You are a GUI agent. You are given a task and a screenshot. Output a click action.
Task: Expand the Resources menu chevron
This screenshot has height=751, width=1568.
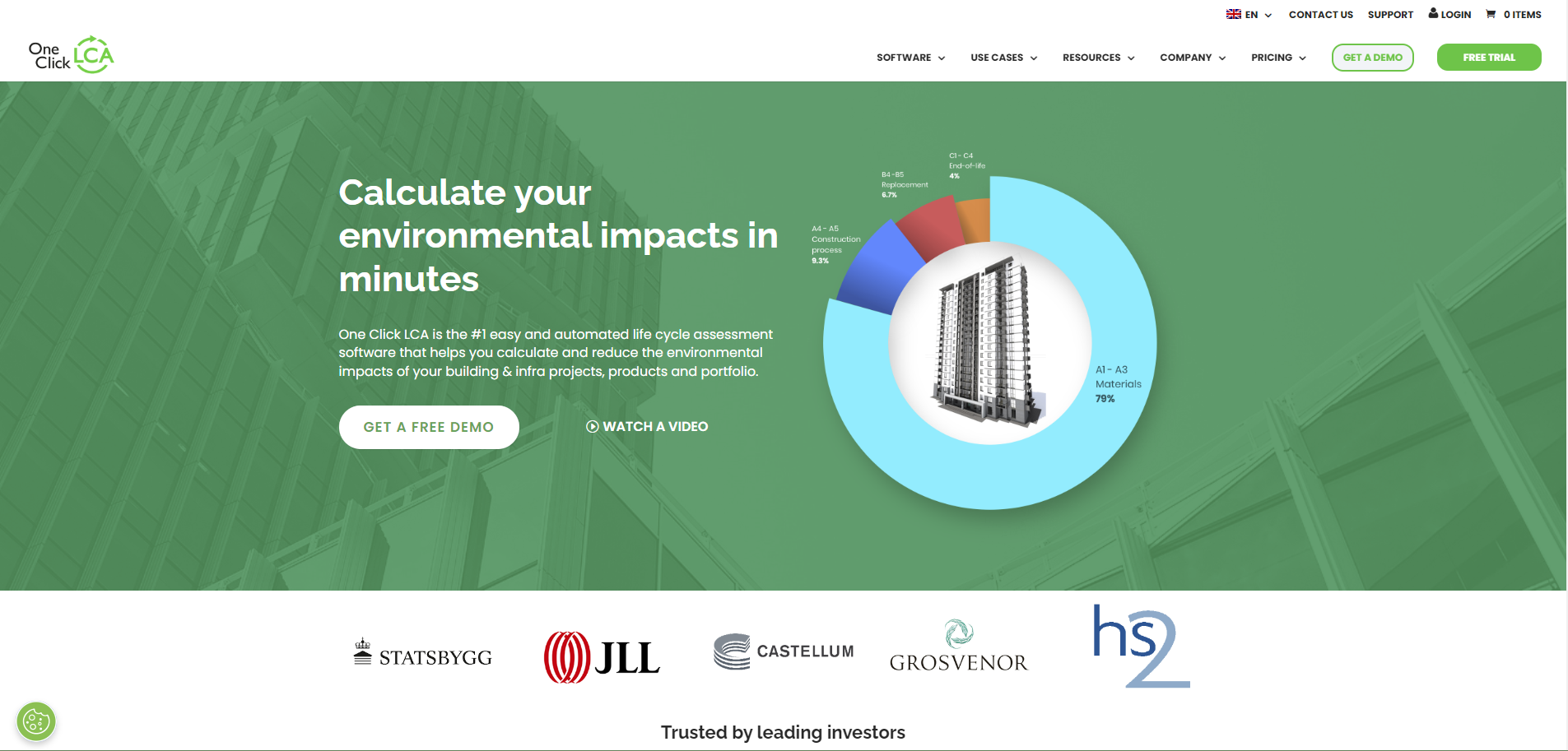tap(1131, 58)
